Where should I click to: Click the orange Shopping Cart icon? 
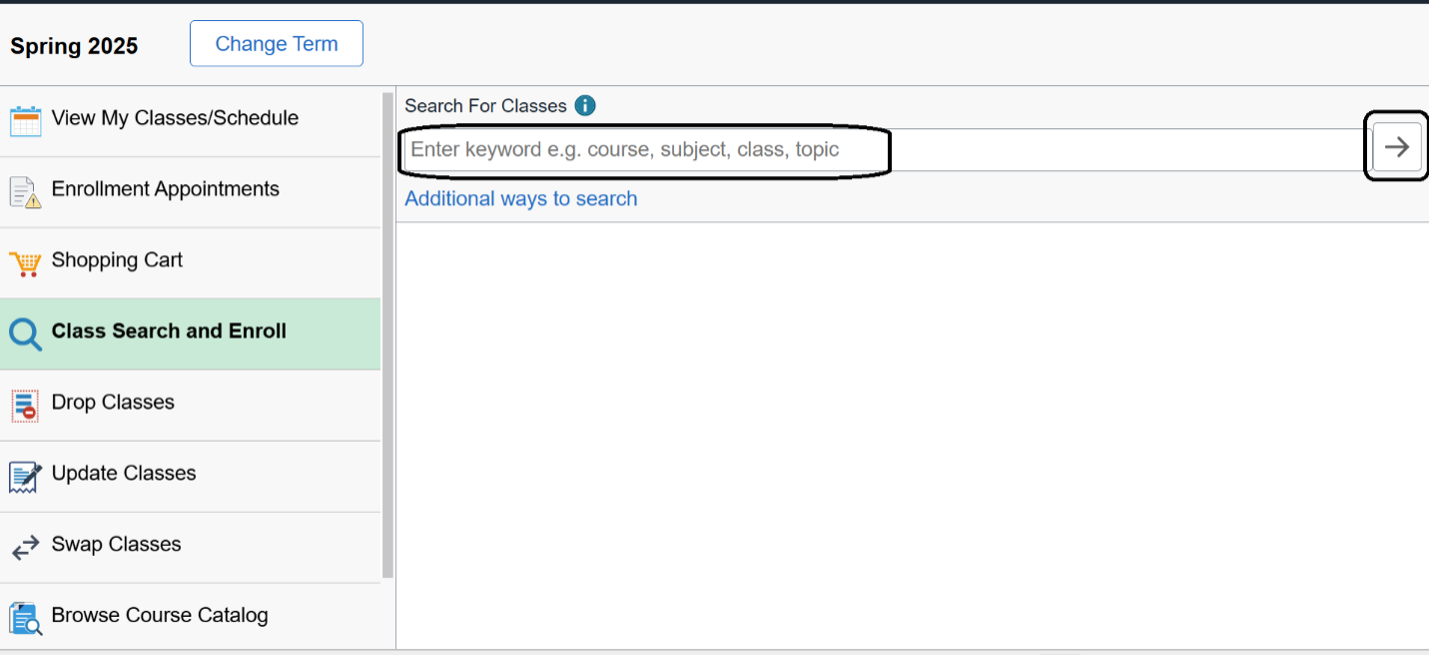click(x=25, y=263)
